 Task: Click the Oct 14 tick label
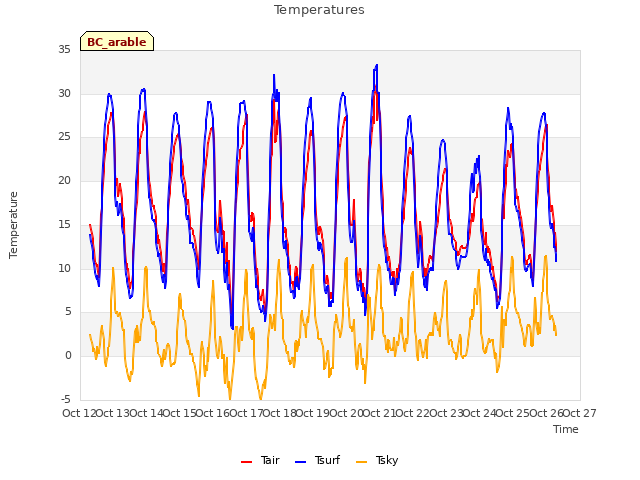coord(146,413)
